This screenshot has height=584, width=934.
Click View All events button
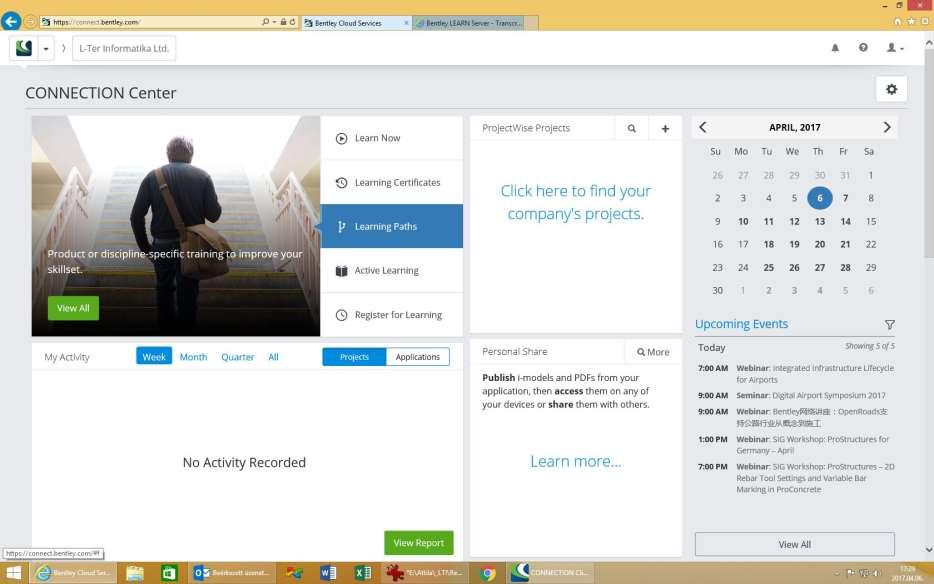coord(795,544)
